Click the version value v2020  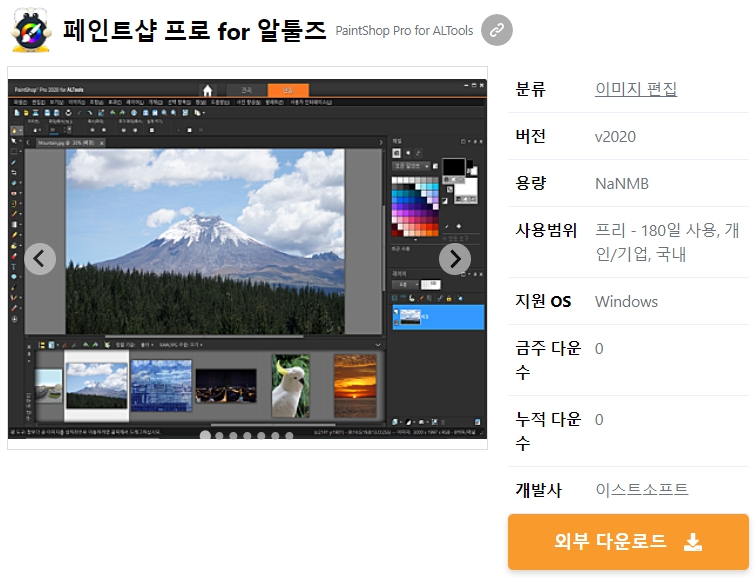tap(615, 137)
